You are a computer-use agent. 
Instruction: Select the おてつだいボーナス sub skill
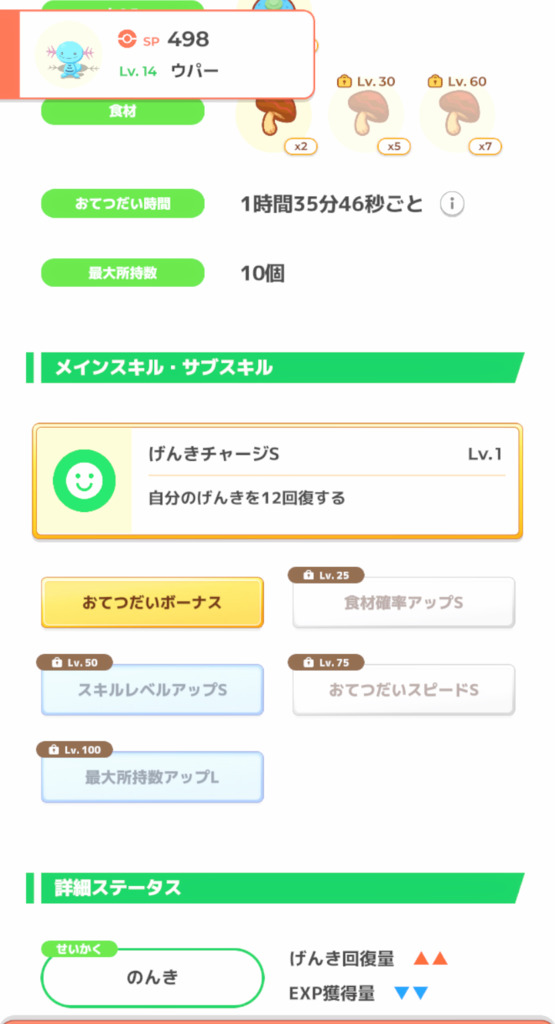[152, 602]
